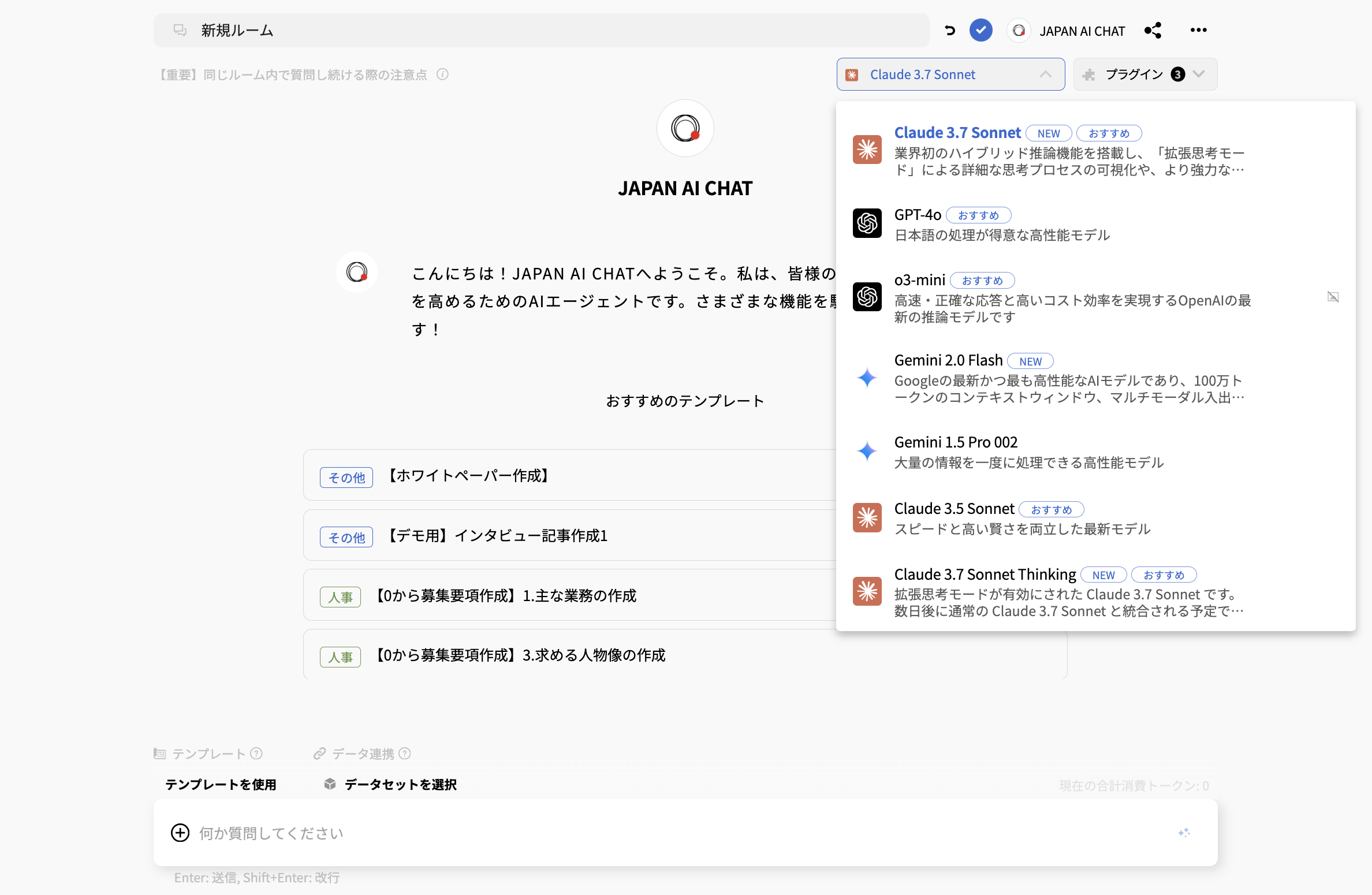Viewport: 1372px width, 895px height.
Task: Choose Claude 3.7 Sonnet Thinking model
Action: [x=1095, y=592]
